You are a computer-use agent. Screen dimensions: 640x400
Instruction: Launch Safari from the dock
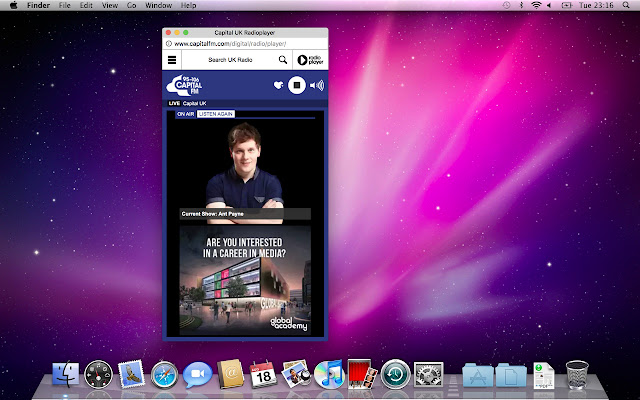(165, 375)
